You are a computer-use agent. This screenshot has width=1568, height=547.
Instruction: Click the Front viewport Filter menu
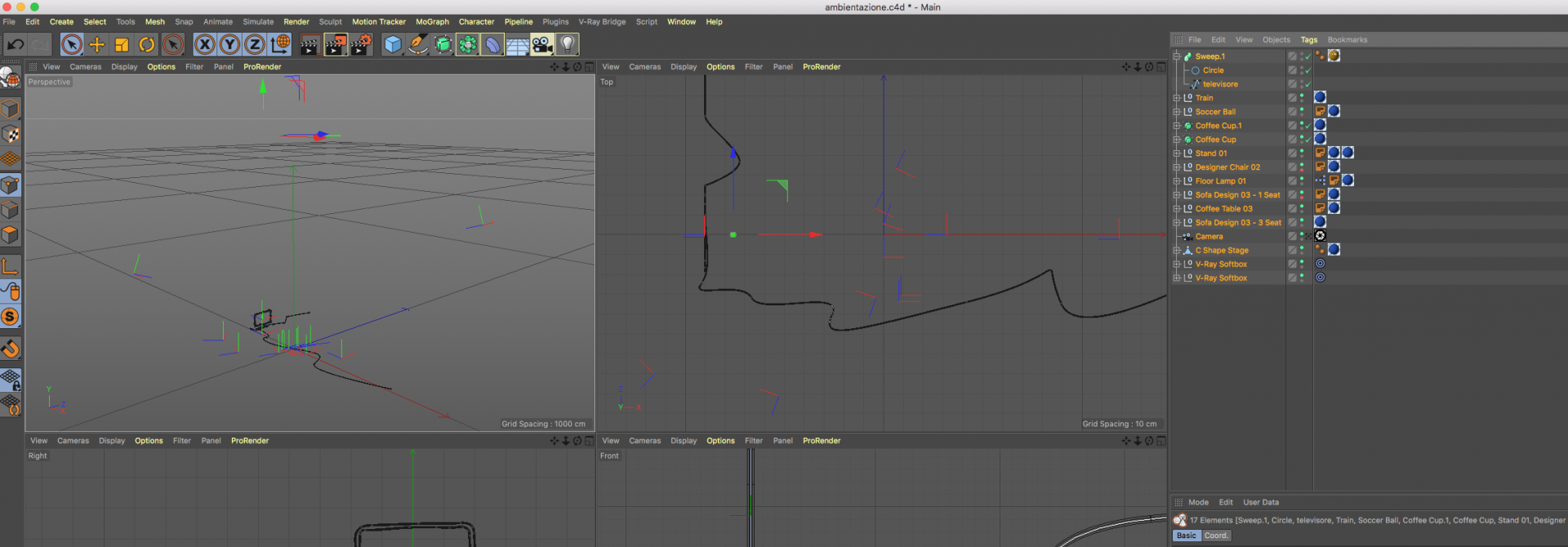pos(754,441)
